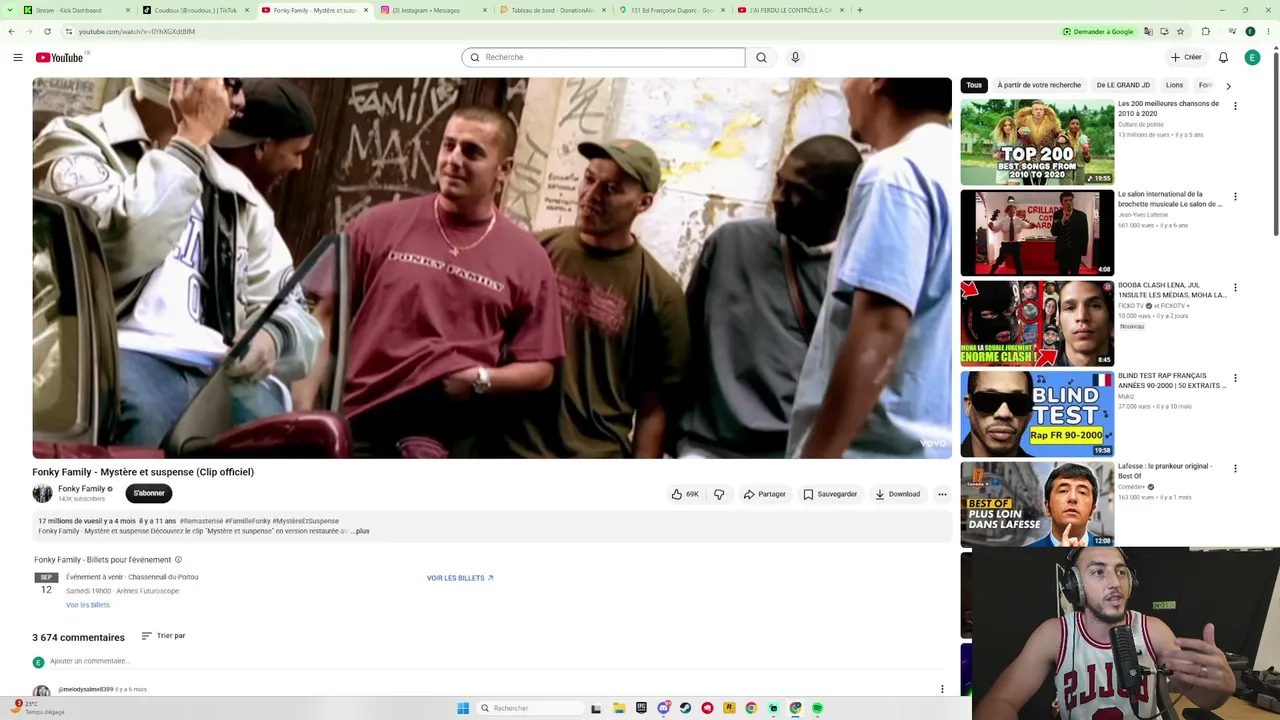This screenshot has width=1280, height=720.
Task: Open Epic Games Launcher from taskbar
Action: click(x=641, y=708)
